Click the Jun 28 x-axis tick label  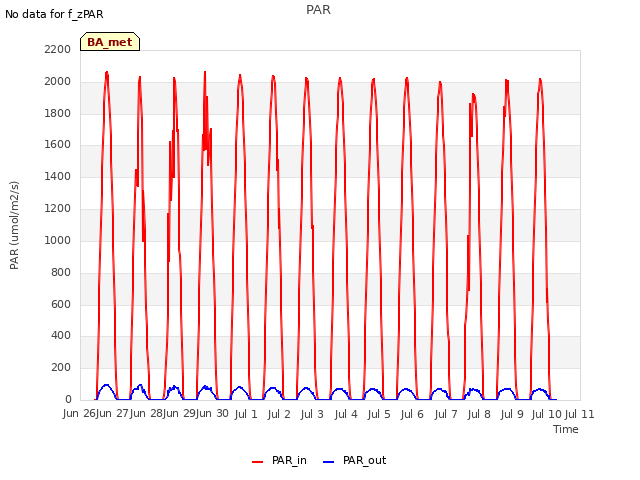146,414
